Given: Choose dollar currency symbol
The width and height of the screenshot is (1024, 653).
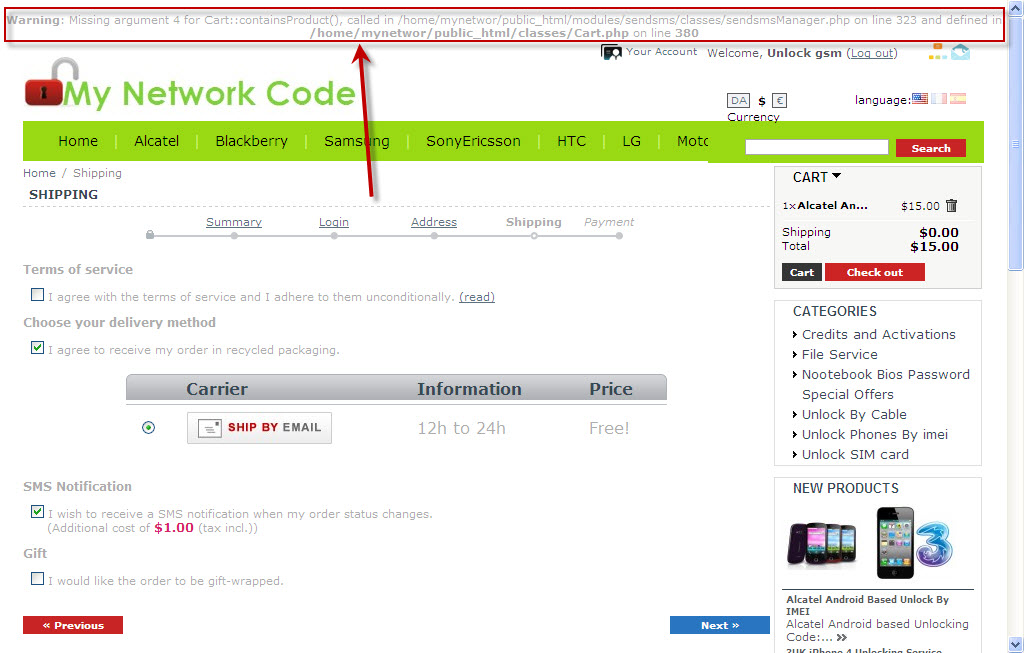Looking at the screenshot, I should [x=761, y=101].
